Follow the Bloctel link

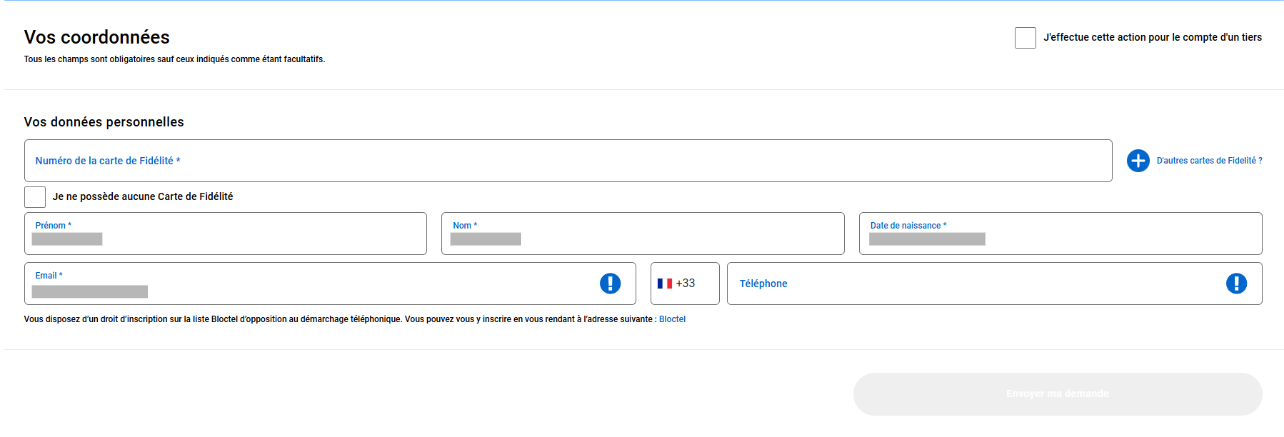[x=672, y=319]
